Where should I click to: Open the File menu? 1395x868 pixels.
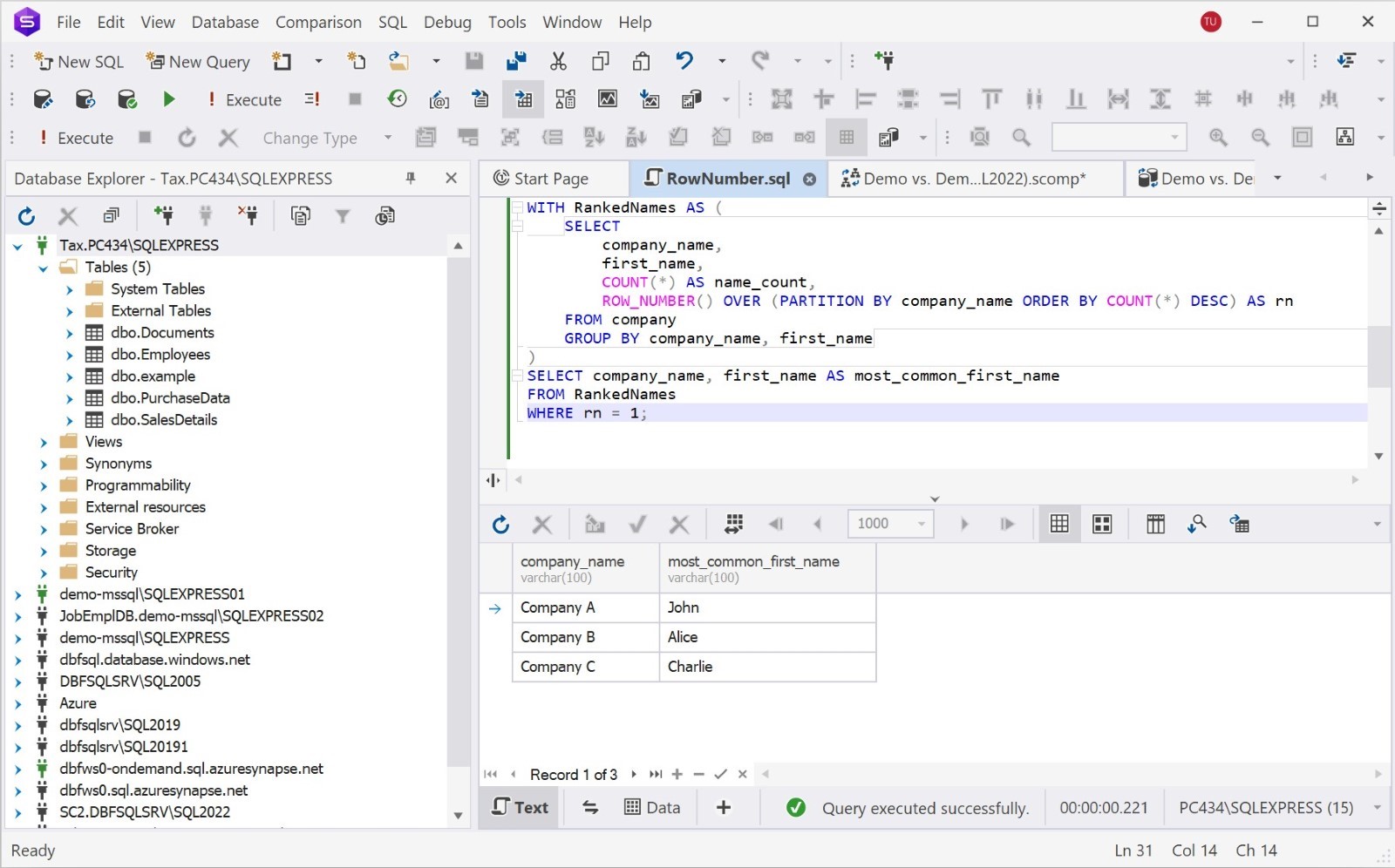pos(68,22)
